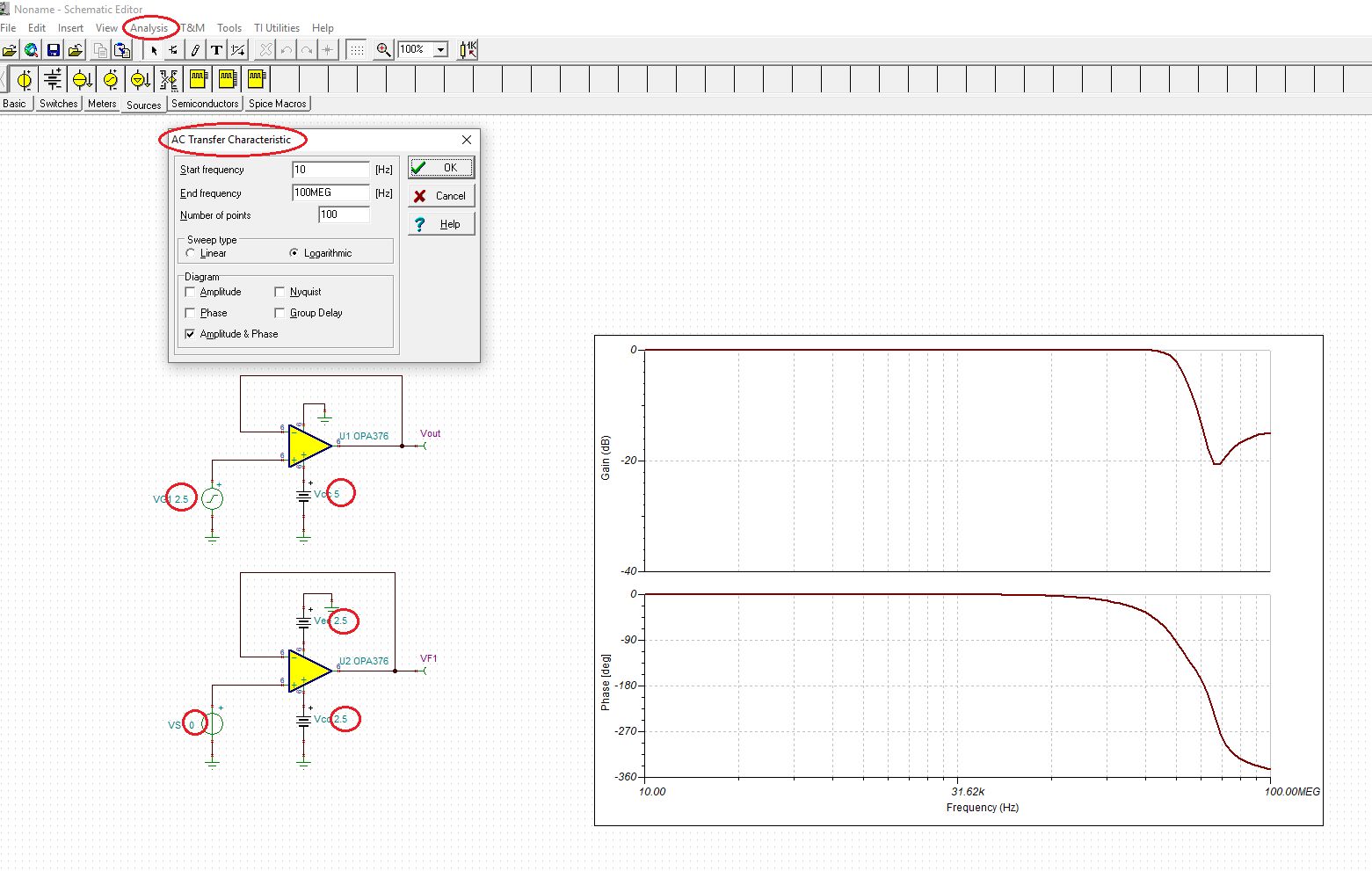Select the pencil wire drawing tool

pos(195,50)
